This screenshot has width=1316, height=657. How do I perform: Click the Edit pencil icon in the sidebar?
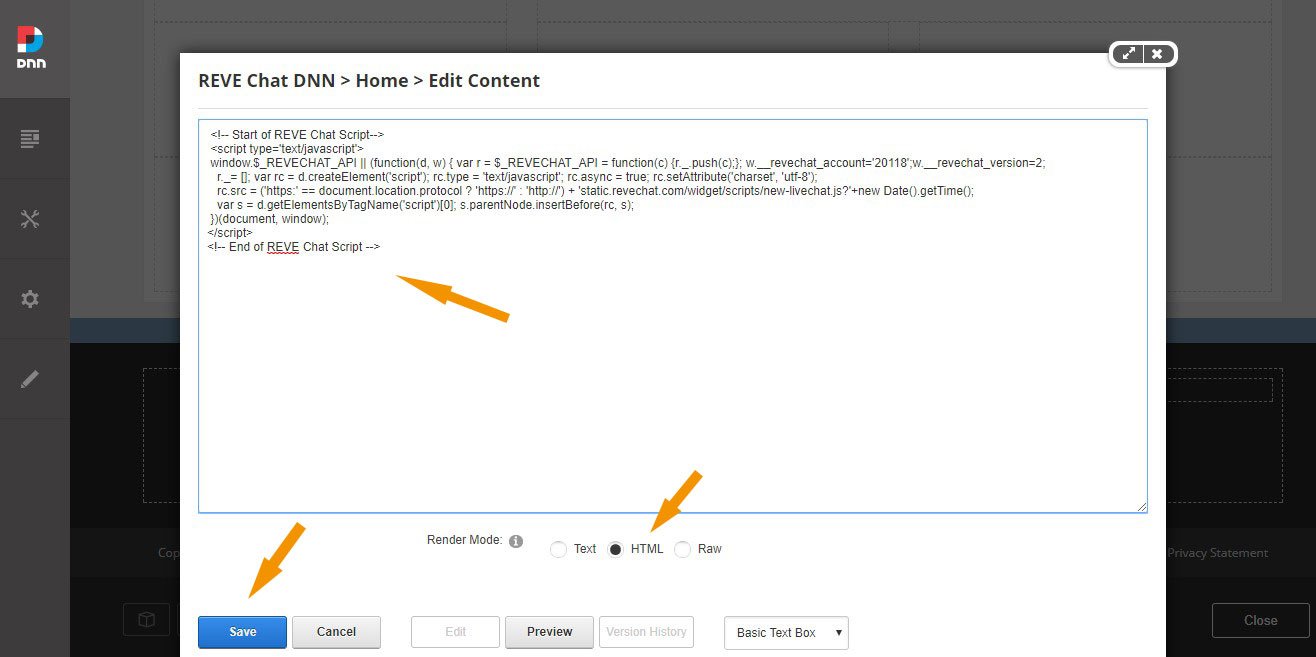coord(30,379)
